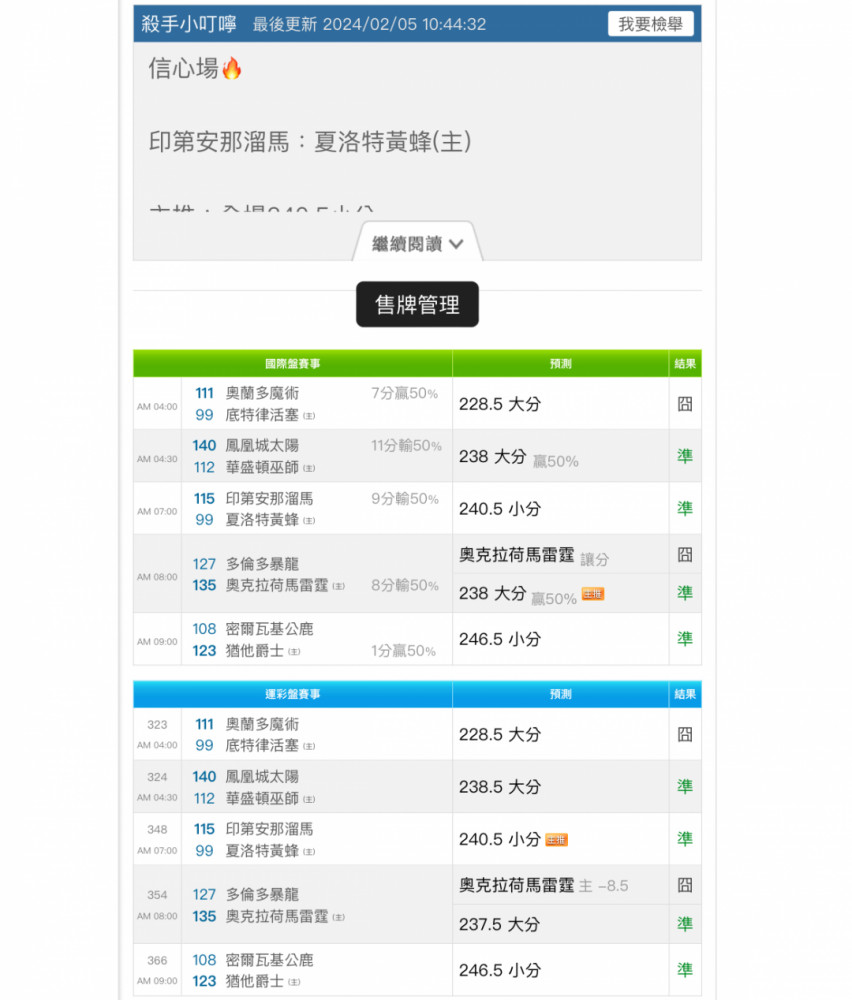Click the 囧 result beside 奧克拉荷馬雷霆 主 -8.5
Screen dimensions: 852x1000
pos(684,885)
